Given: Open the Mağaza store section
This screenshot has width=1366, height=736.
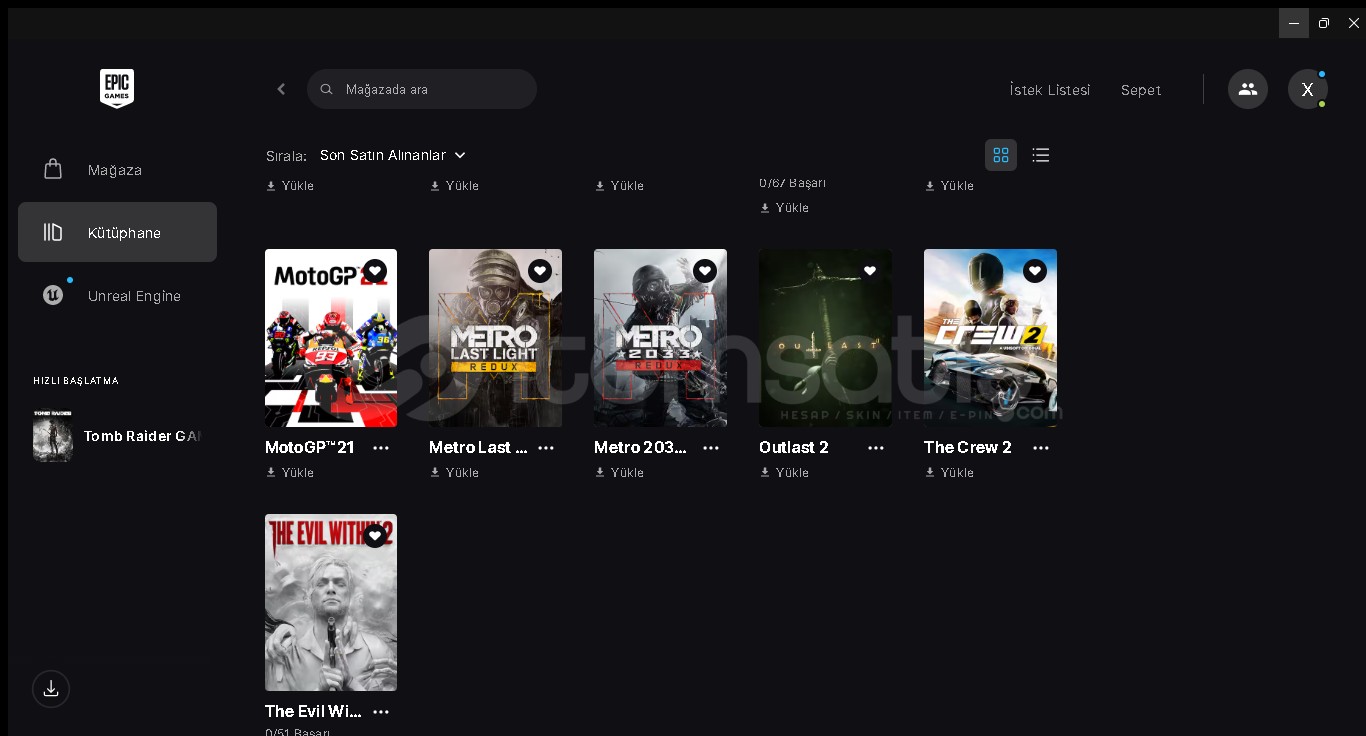Looking at the screenshot, I should click(117, 170).
